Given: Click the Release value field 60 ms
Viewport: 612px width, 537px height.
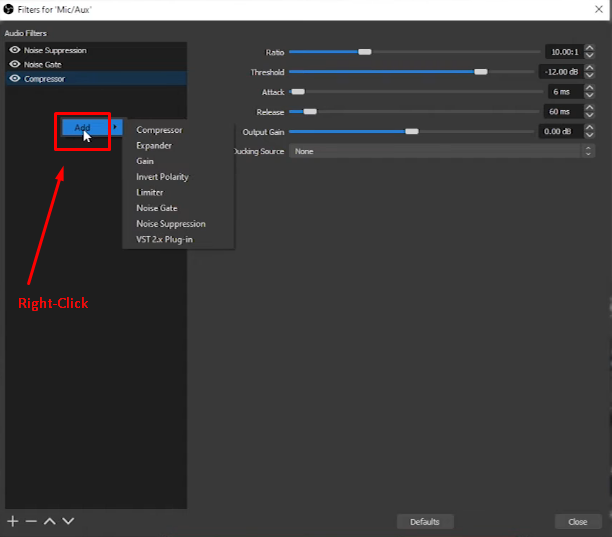Looking at the screenshot, I should pyautogui.click(x=564, y=112).
